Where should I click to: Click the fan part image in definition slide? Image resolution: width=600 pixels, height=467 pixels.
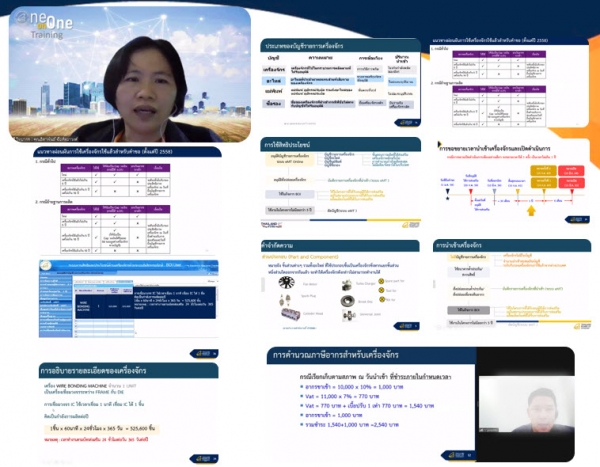tap(286, 281)
